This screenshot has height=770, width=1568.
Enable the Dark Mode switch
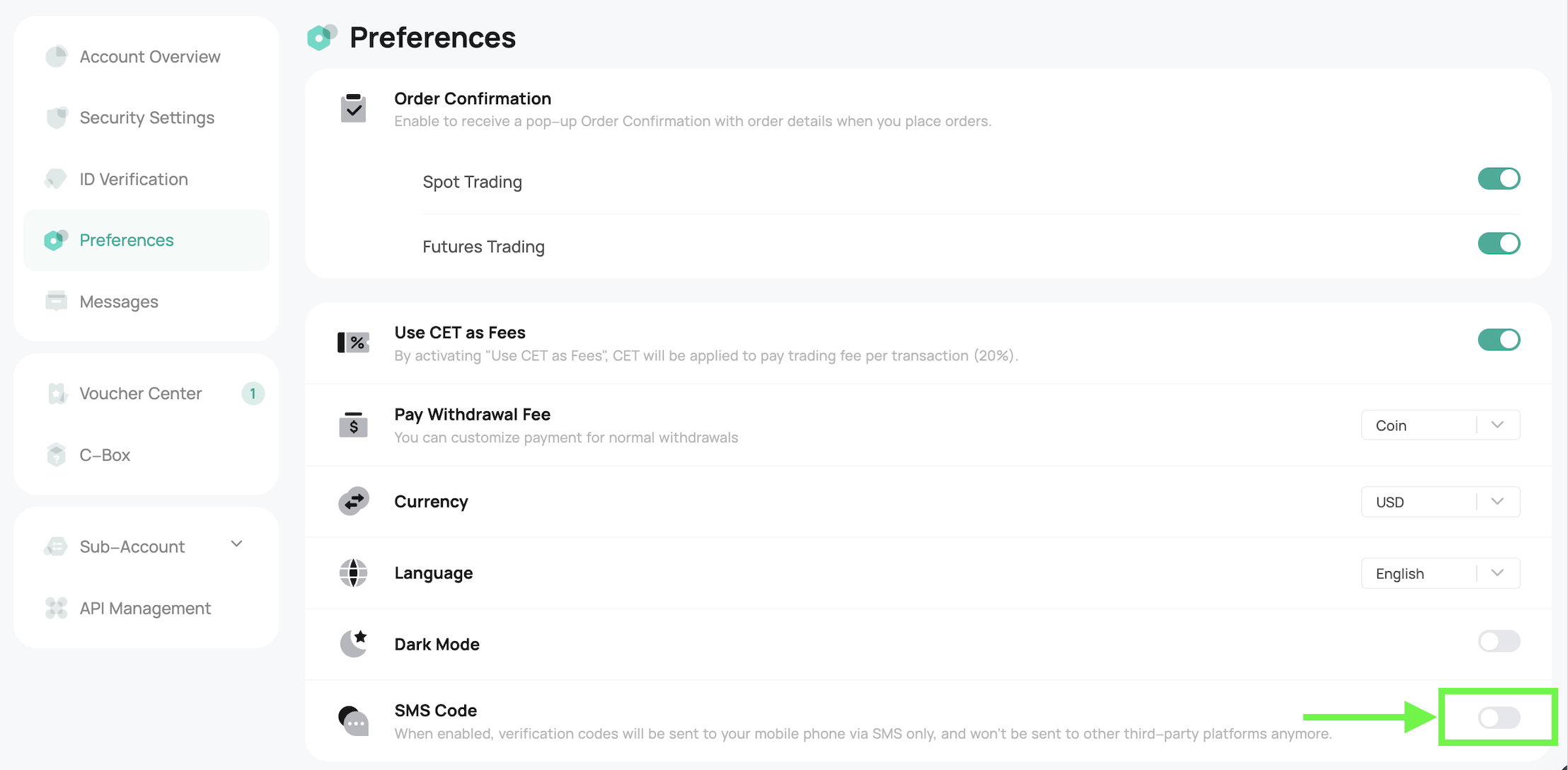(x=1499, y=641)
